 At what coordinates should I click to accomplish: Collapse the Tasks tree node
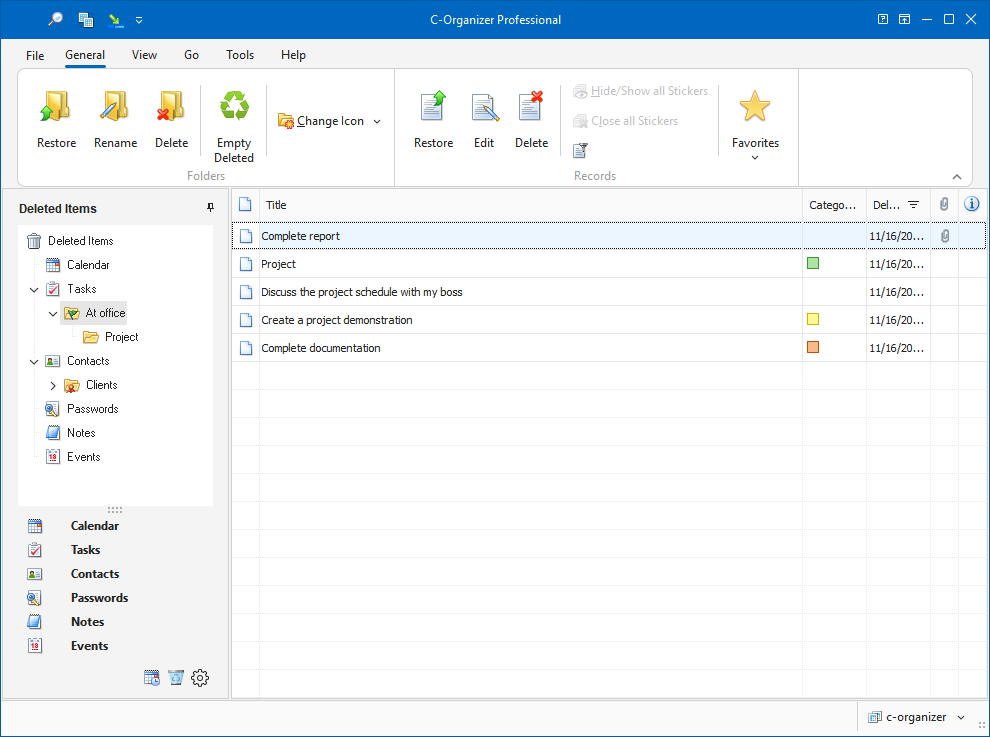pos(34,289)
